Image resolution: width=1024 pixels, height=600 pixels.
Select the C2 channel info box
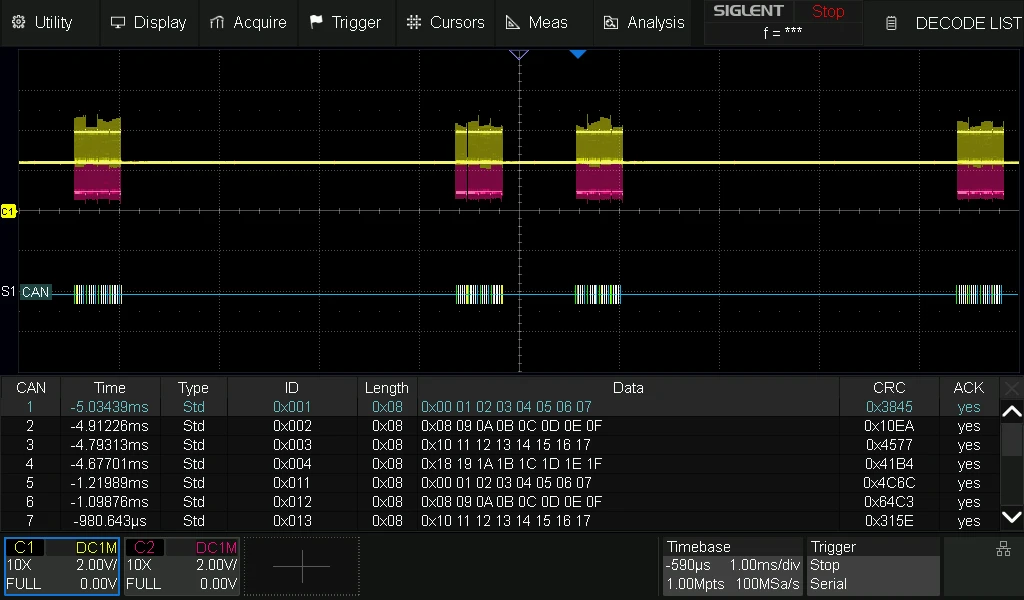(182, 565)
